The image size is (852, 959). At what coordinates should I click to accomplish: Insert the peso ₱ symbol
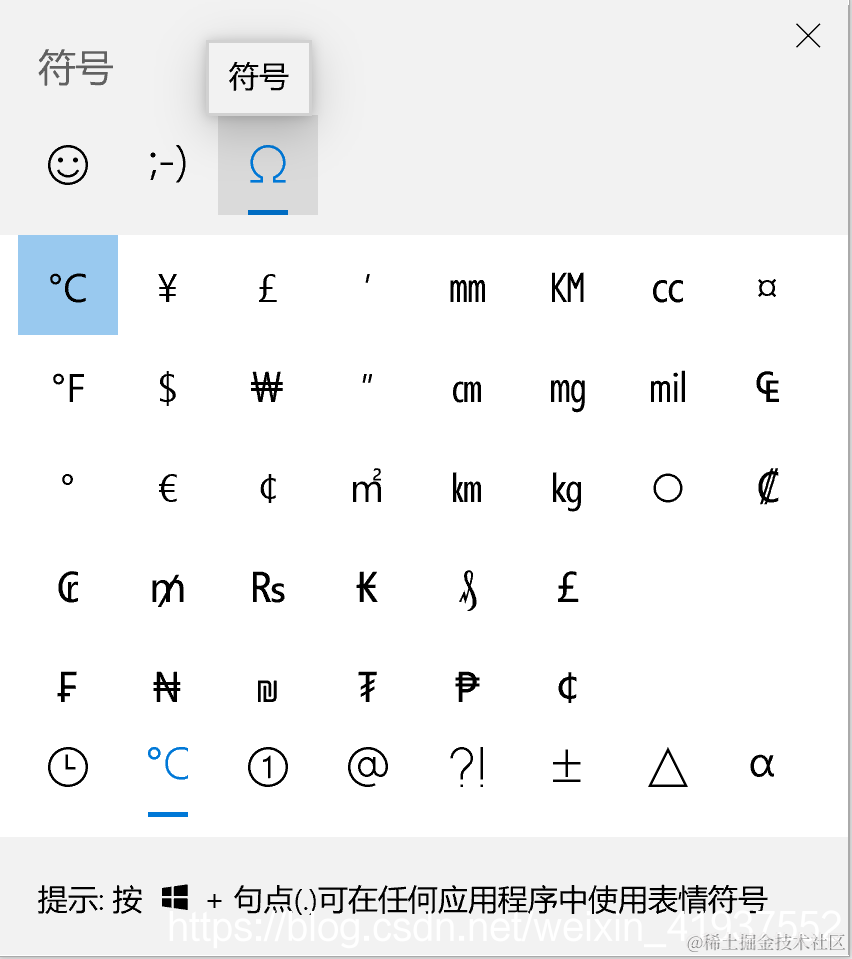pos(467,687)
